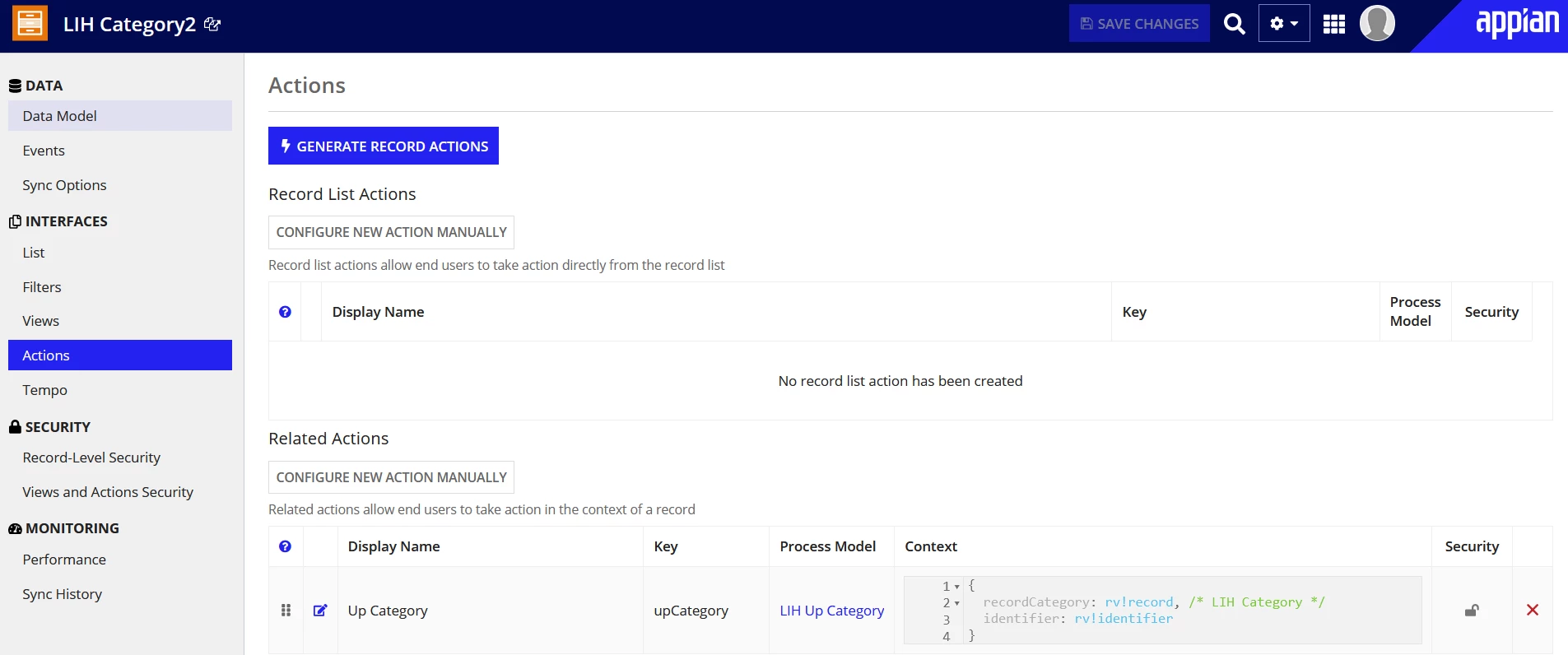Screen dimensions: 1568x655
Task: Grab the Up Category row reorder handle
Action: (286, 610)
